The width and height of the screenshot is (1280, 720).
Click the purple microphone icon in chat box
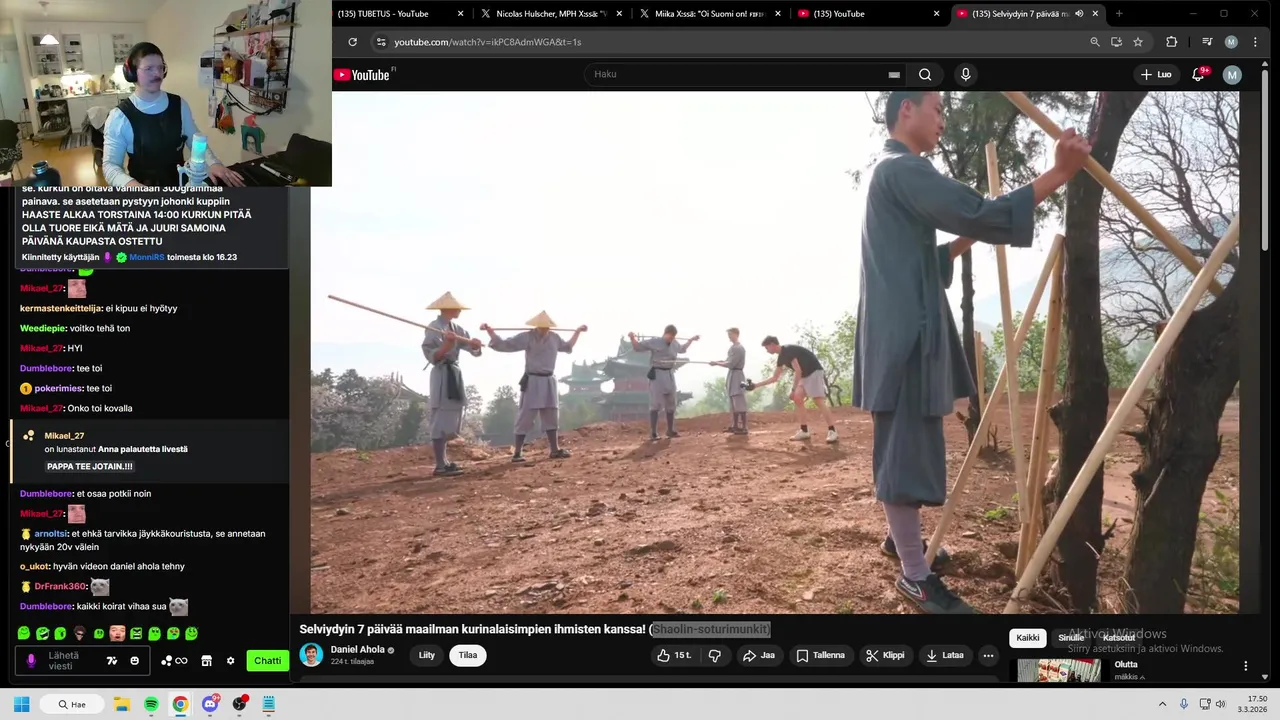click(31, 661)
